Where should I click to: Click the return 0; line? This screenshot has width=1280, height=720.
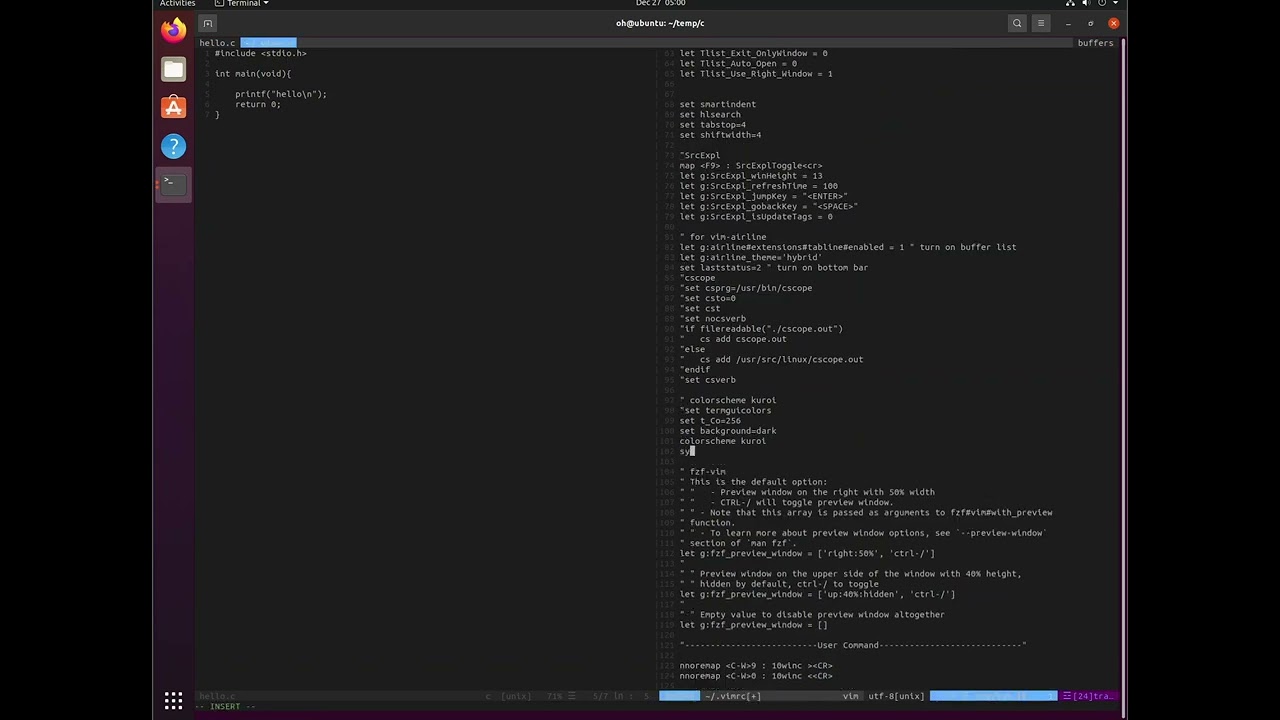tap(258, 104)
